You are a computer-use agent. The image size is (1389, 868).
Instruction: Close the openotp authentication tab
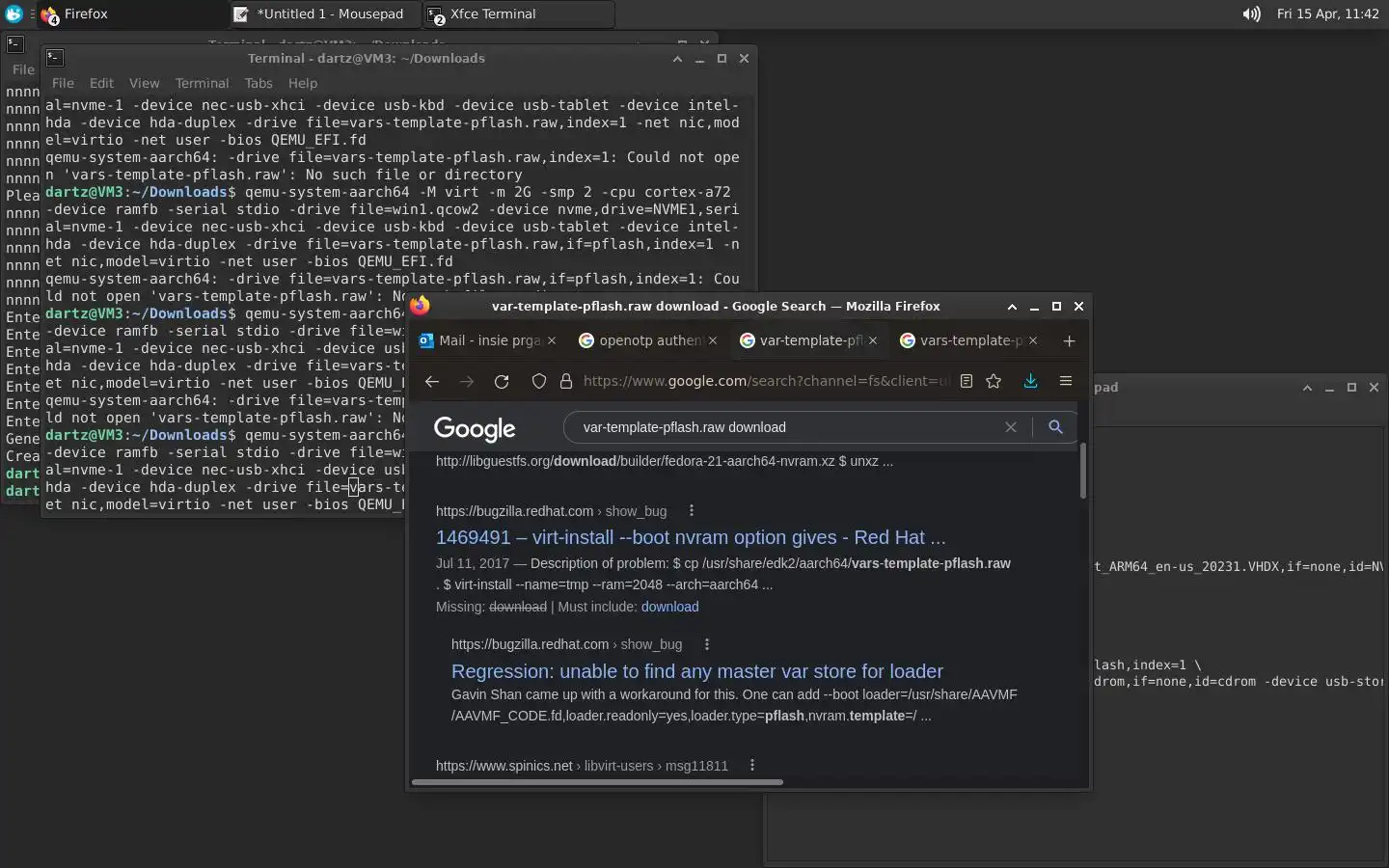(713, 340)
